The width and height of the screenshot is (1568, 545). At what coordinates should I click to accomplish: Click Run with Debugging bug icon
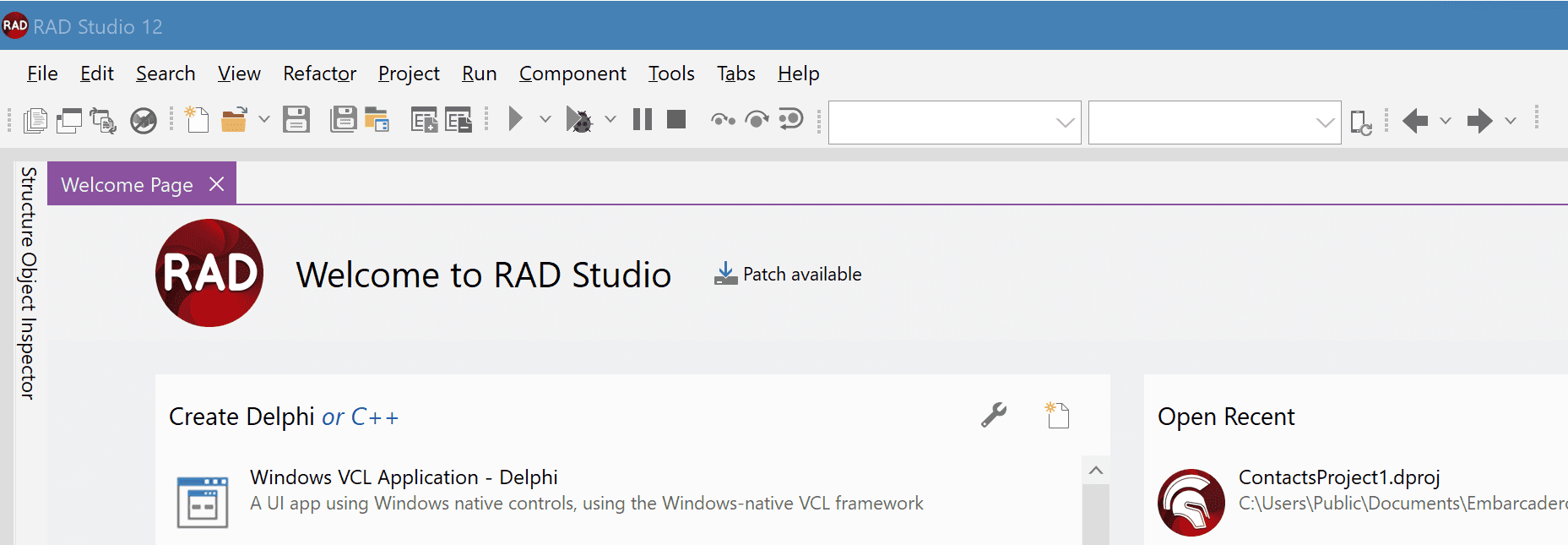[579, 120]
